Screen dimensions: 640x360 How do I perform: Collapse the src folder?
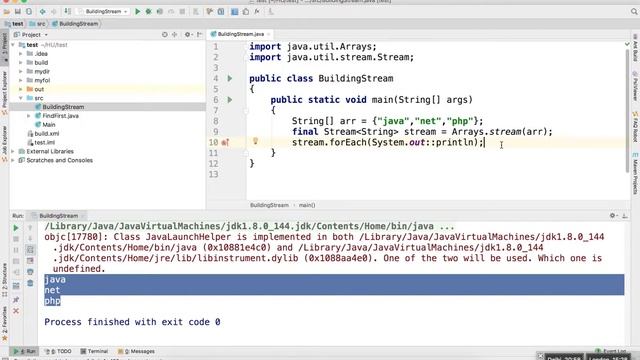pyautogui.click(x=21, y=98)
